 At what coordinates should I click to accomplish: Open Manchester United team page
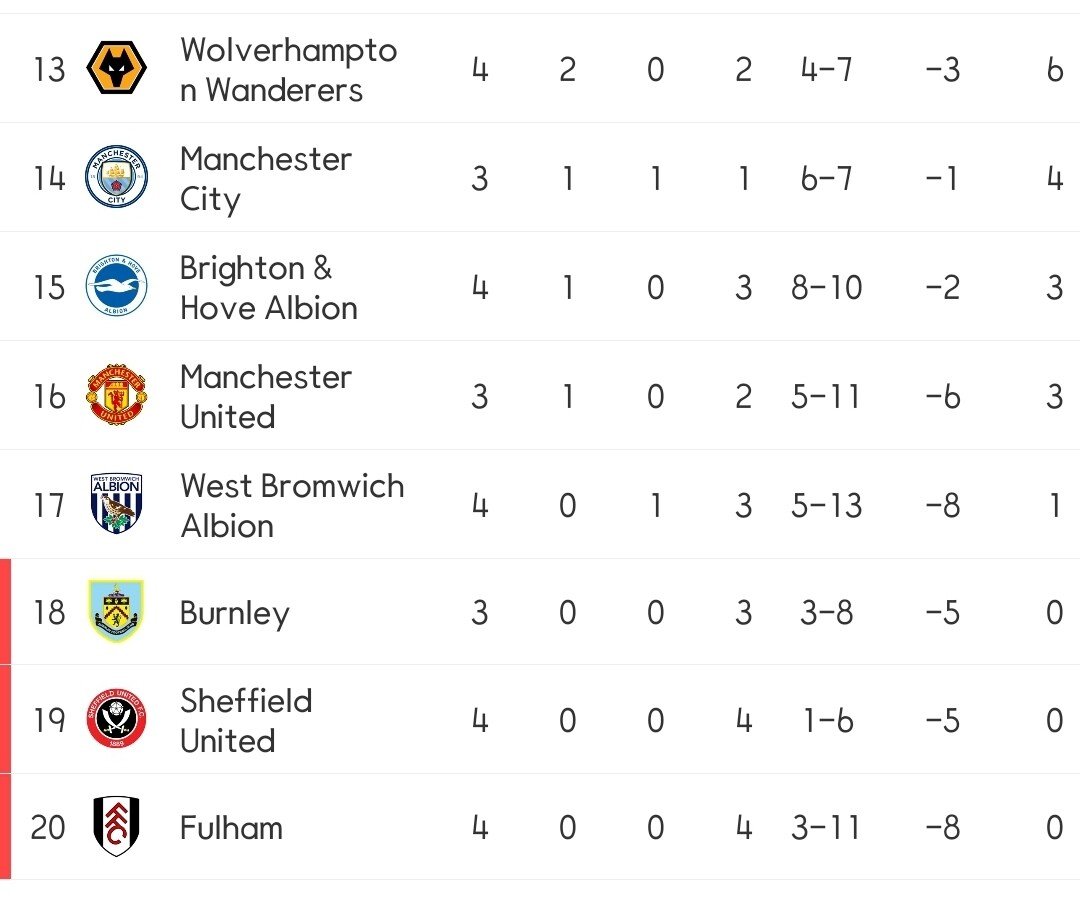[x=266, y=396]
